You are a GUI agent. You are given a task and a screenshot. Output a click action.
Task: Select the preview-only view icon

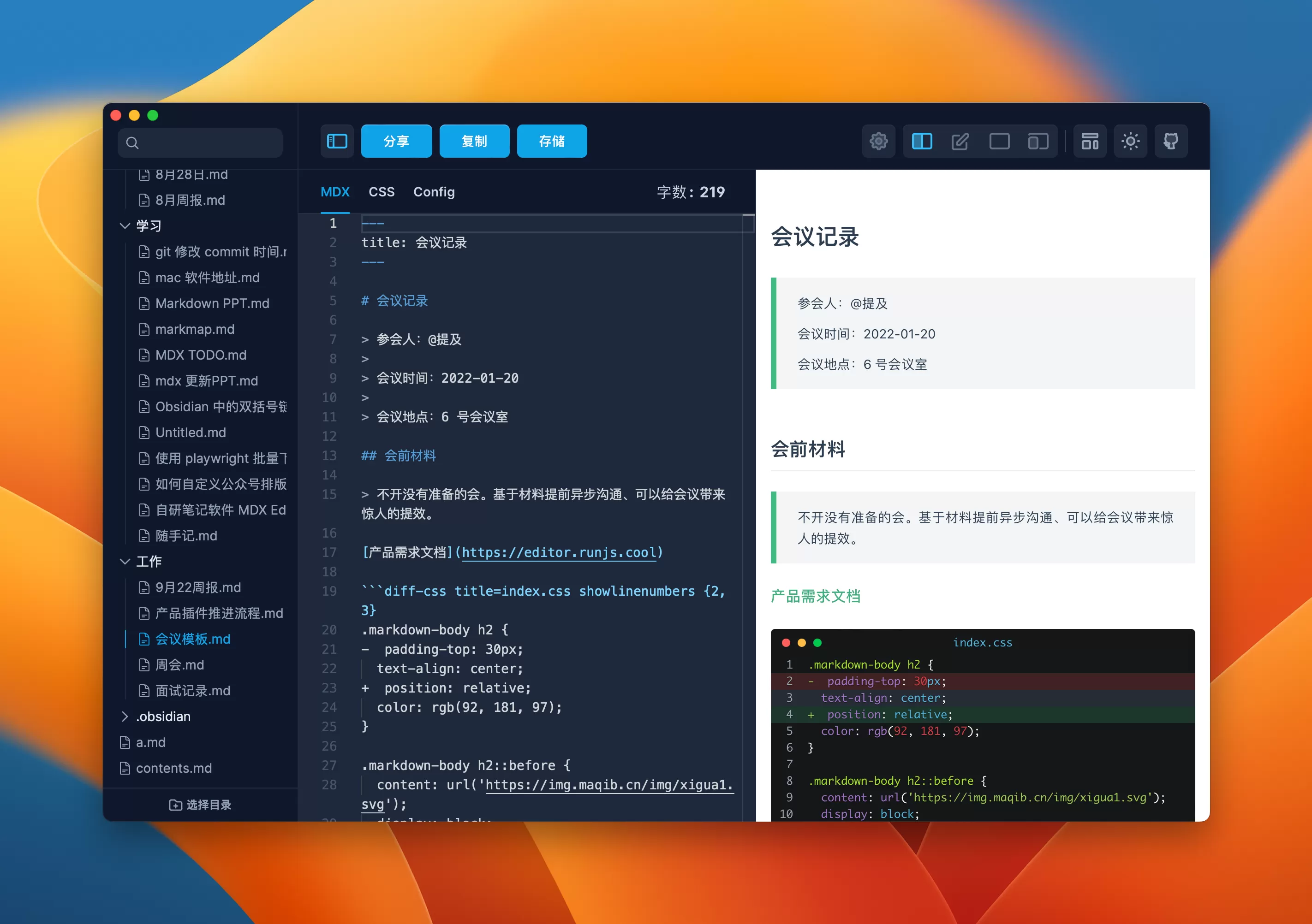(x=1000, y=141)
